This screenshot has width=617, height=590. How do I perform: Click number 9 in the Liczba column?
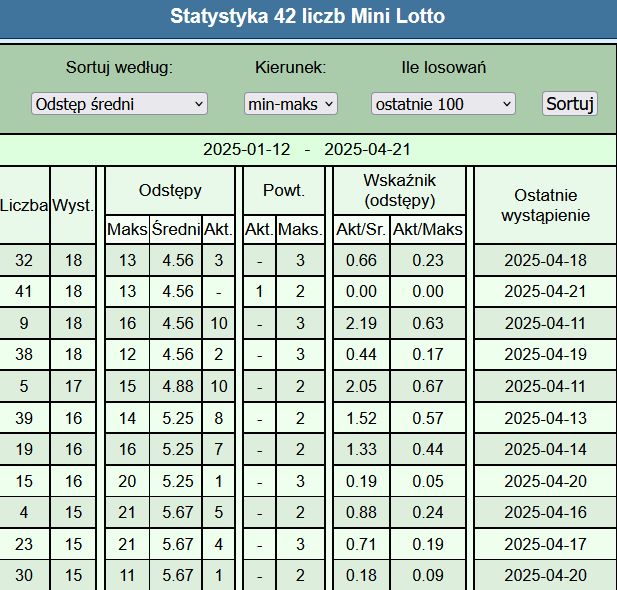pos(24,324)
